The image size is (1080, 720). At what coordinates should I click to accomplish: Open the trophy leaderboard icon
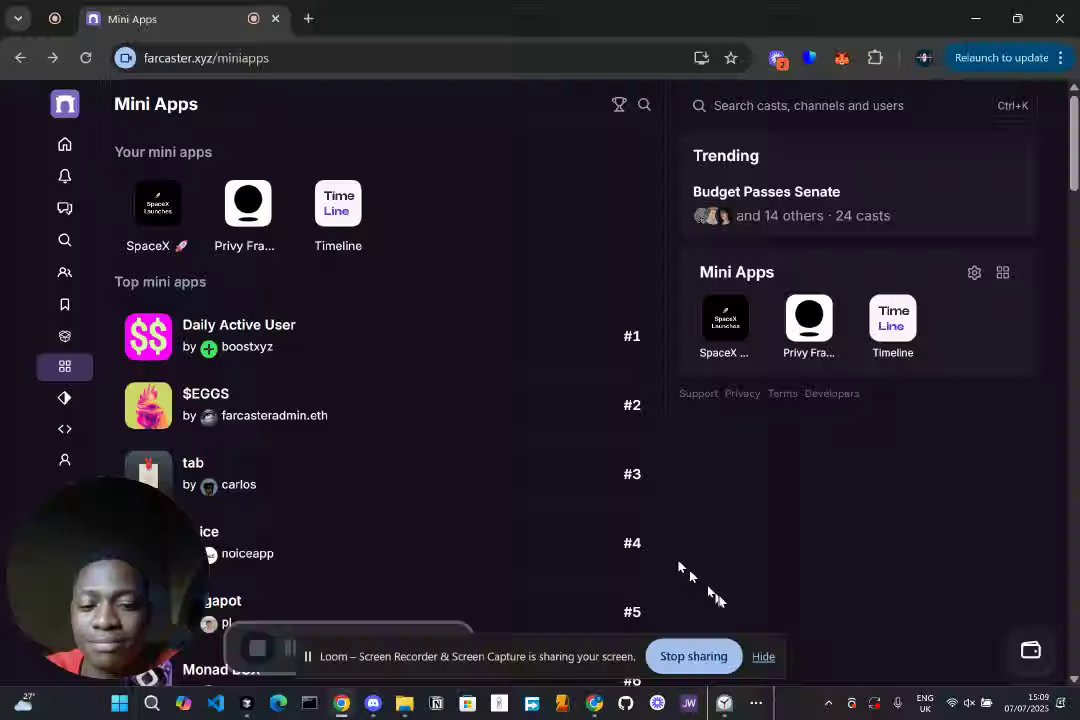pos(619,105)
